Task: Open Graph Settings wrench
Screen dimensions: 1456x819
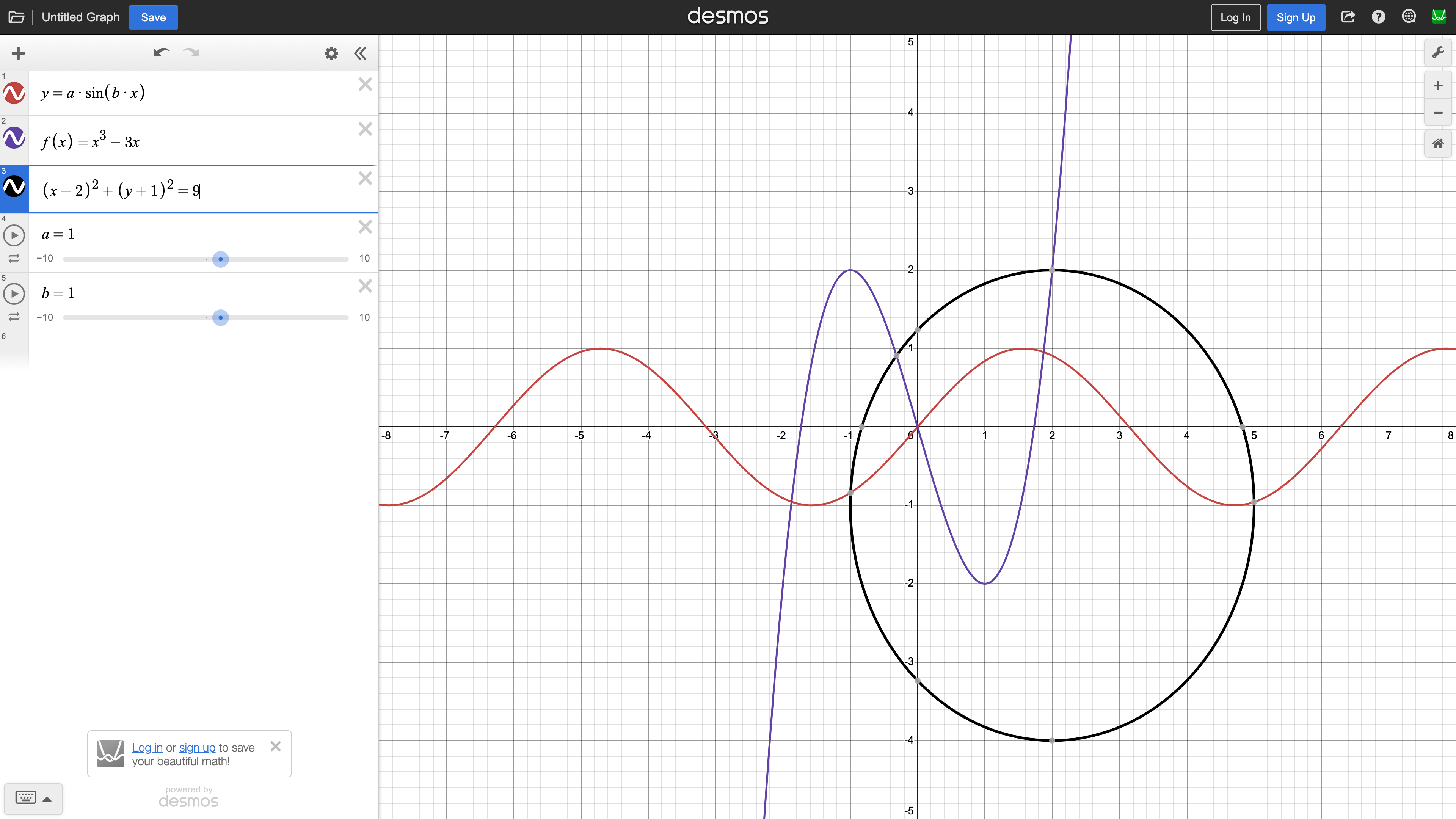Action: (1438, 53)
